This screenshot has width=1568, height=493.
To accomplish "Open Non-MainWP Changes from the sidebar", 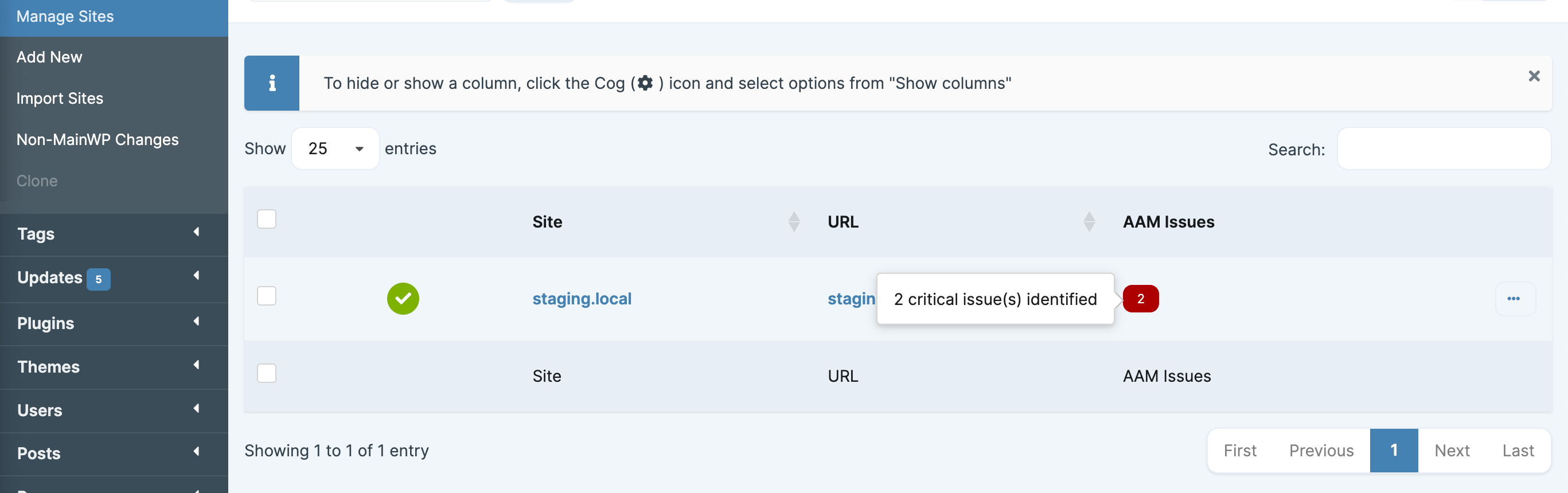I will coord(97,139).
